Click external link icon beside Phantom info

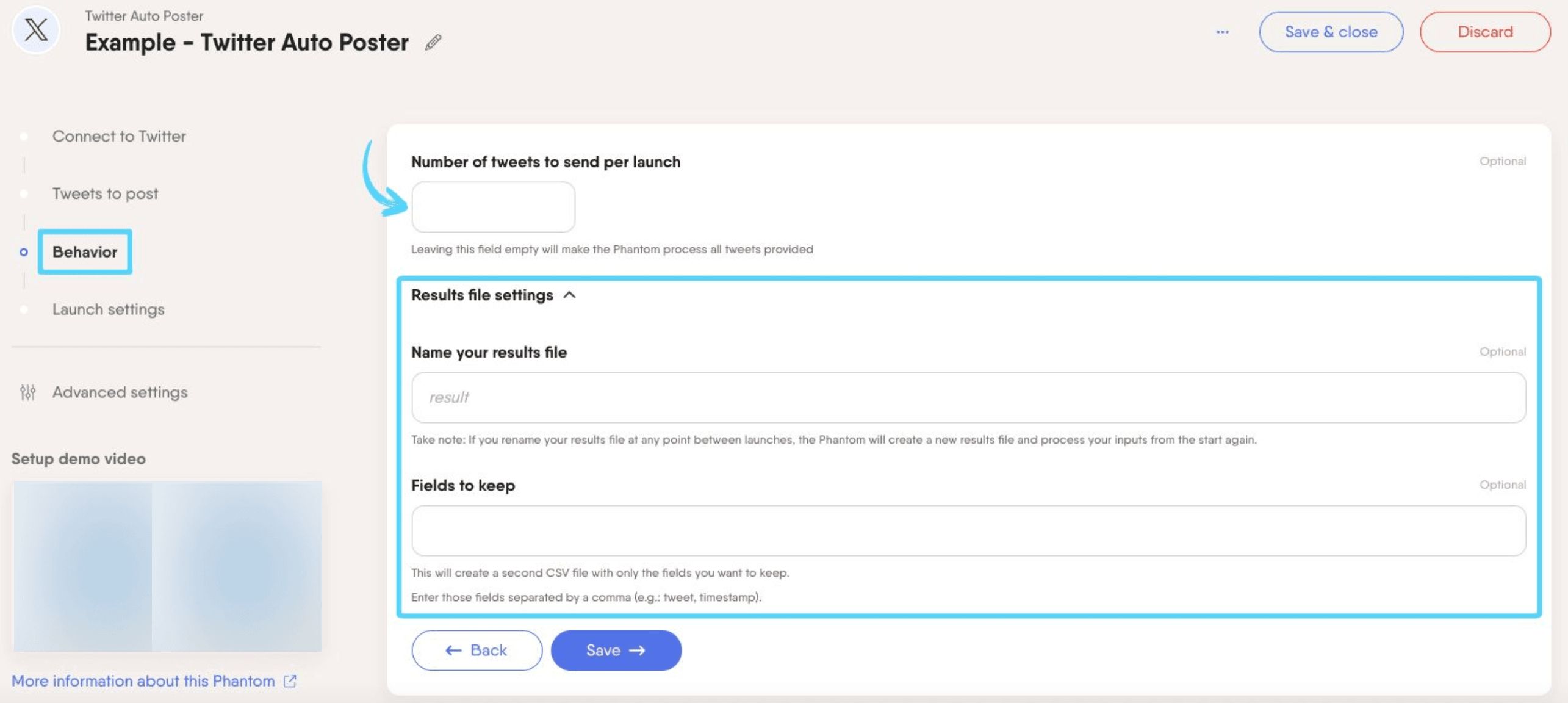pyautogui.click(x=290, y=681)
